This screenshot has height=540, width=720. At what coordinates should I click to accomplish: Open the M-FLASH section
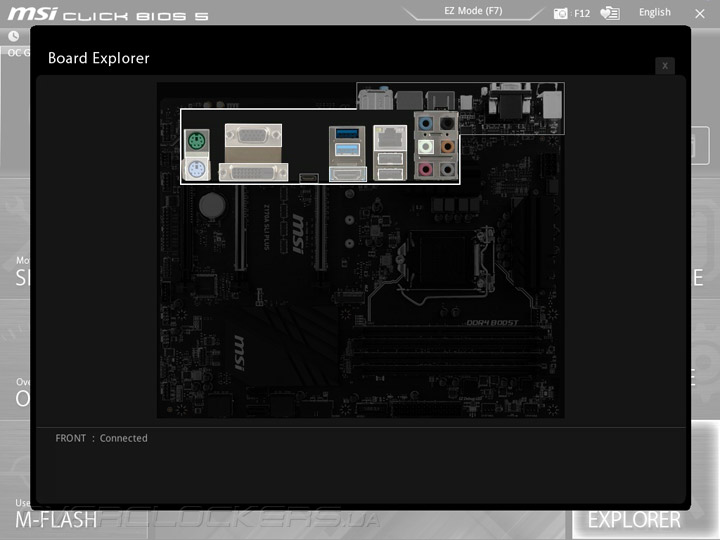(56, 520)
